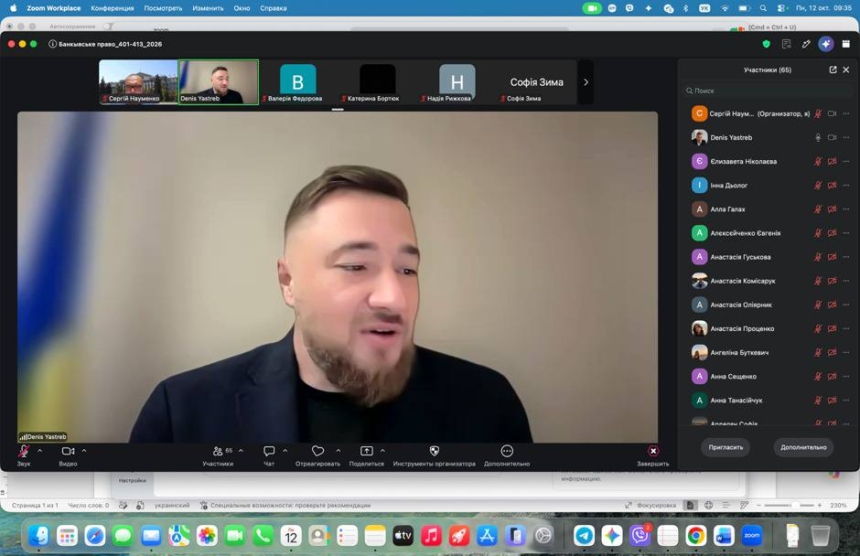Click the Поиск search field in participants

pyautogui.click(x=767, y=90)
